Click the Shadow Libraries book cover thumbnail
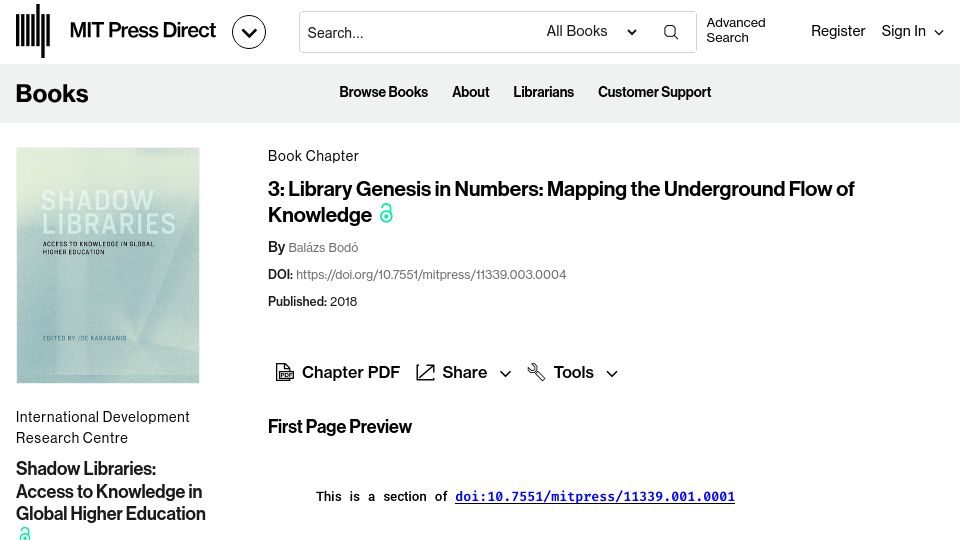Viewport: 960px width, 540px height. [108, 265]
